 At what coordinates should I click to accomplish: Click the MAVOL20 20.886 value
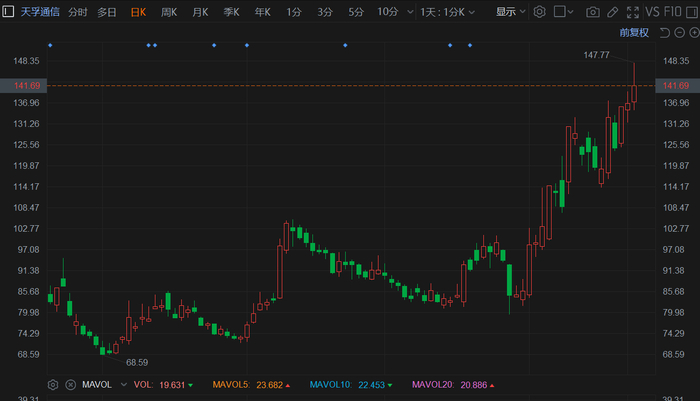(x=474, y=385)
